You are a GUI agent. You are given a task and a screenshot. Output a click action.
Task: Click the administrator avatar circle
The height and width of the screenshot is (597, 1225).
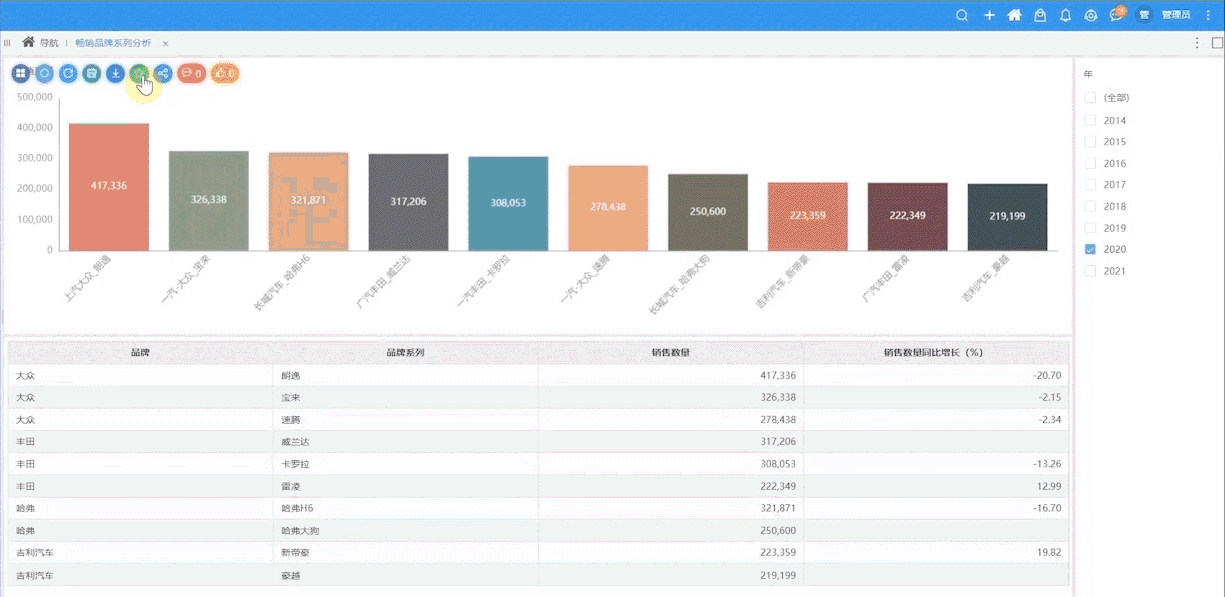(x=1144, y=15)
